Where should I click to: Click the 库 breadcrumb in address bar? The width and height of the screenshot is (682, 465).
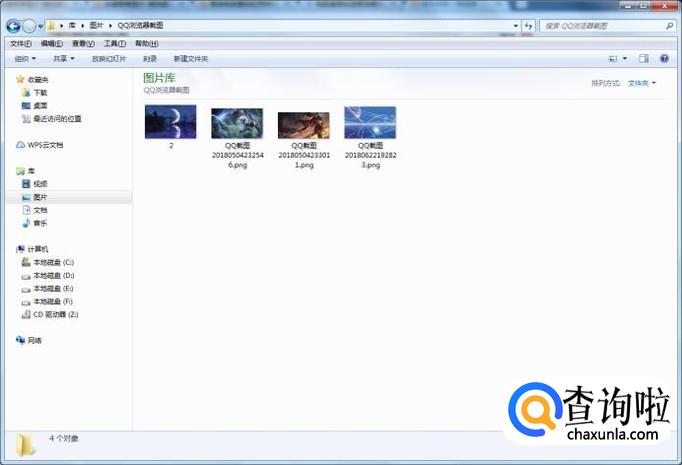[x=72, y=26]
